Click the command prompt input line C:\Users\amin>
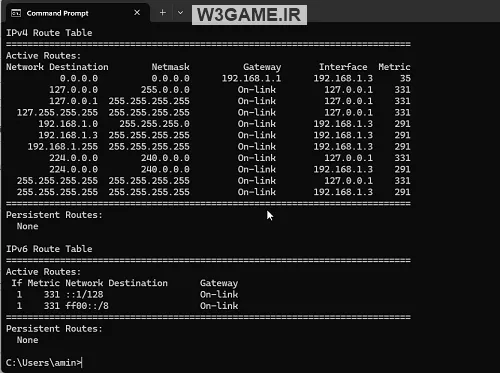 point(44,362)
